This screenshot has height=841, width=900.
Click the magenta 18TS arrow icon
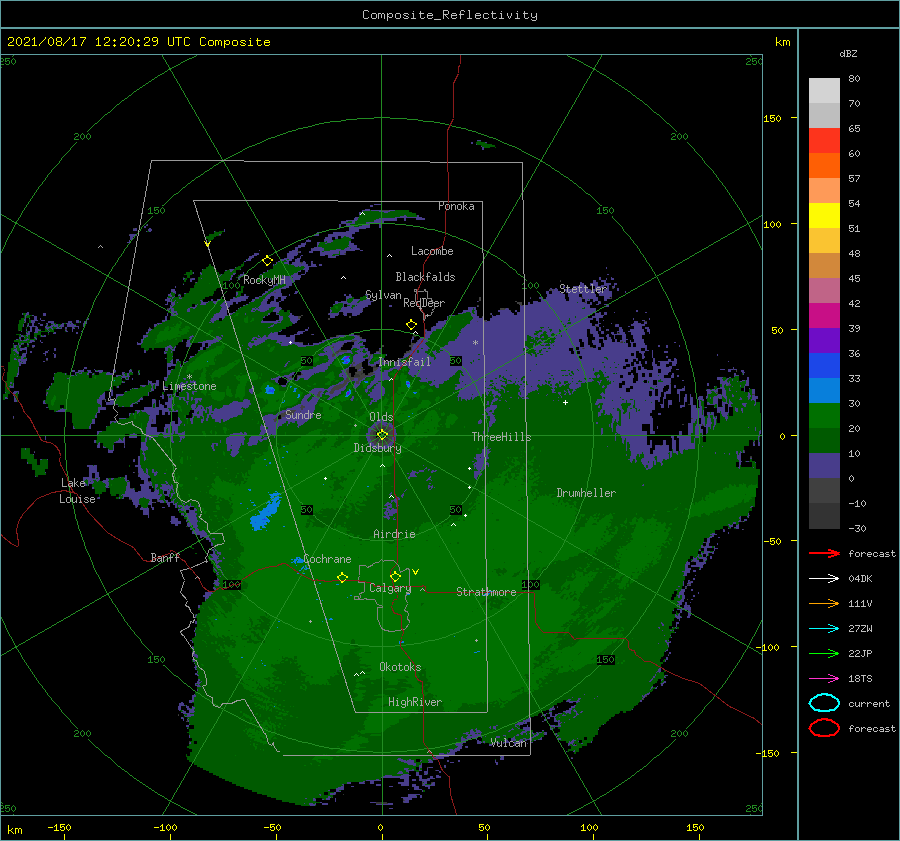pyautogui.click(x=824, y=678)
